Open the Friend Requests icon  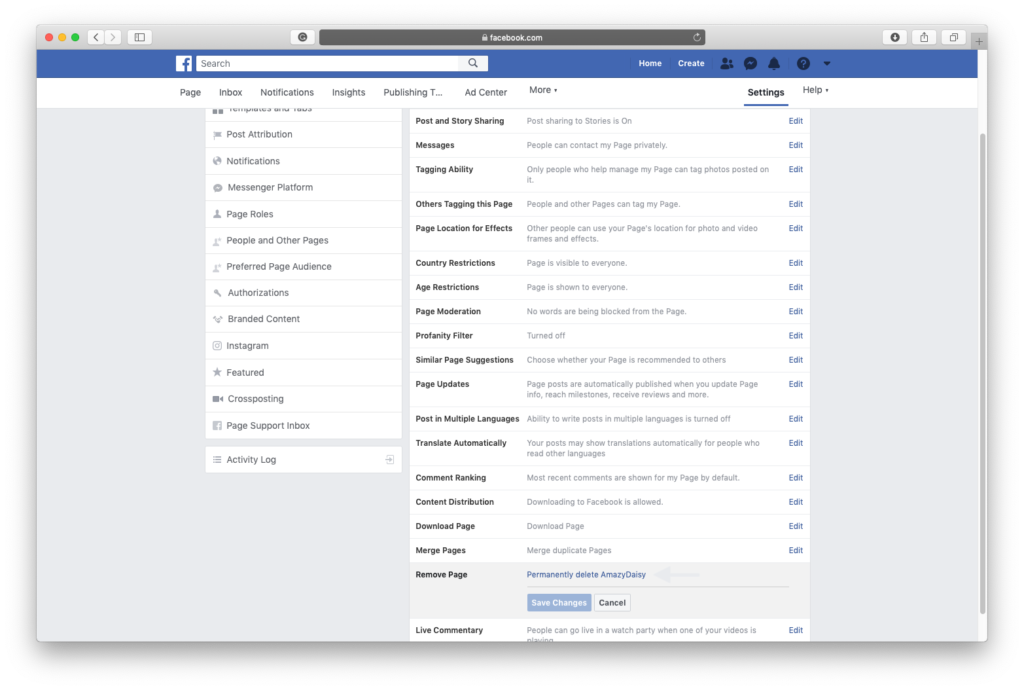tap(727, 63)
